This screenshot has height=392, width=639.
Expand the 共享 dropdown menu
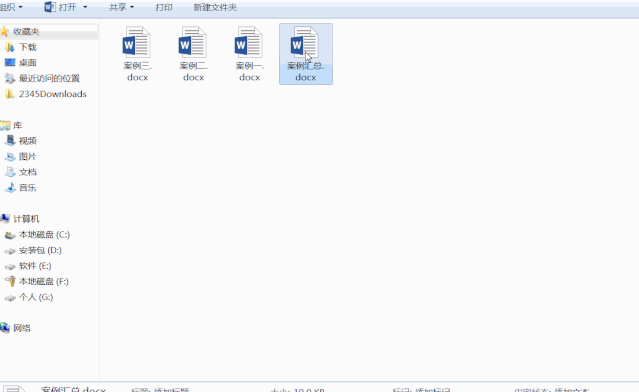coord(121,7)
